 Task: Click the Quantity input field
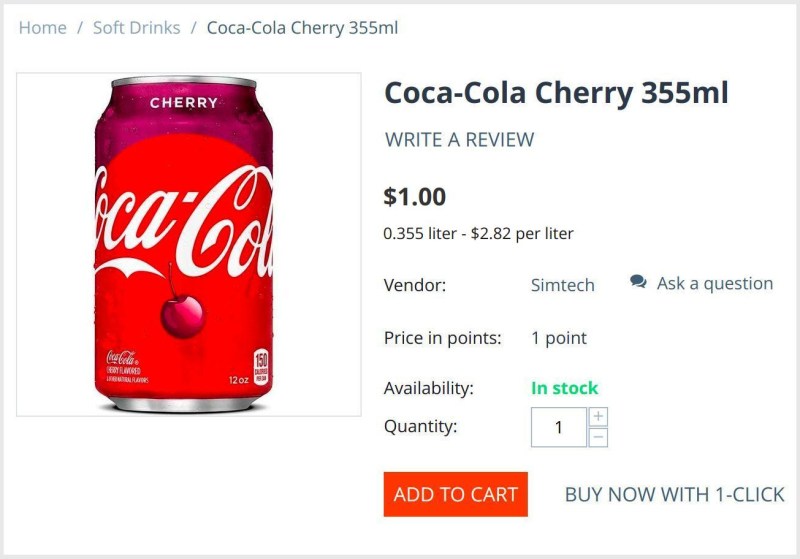558,427
